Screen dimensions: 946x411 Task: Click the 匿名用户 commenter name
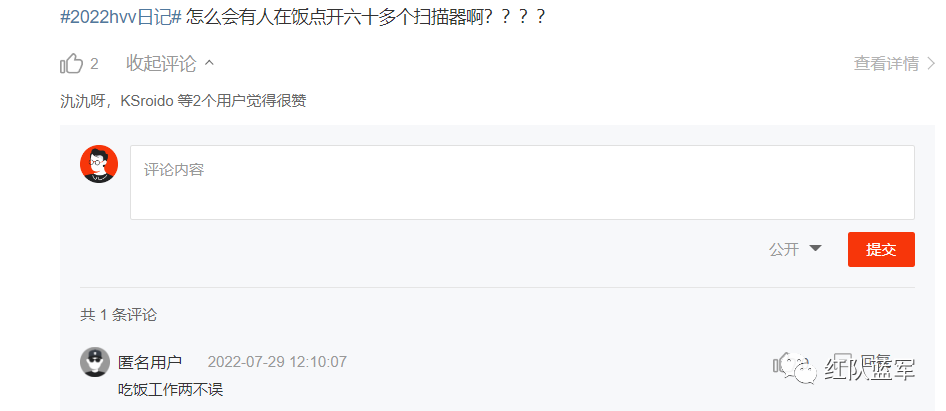pos(150,362)
